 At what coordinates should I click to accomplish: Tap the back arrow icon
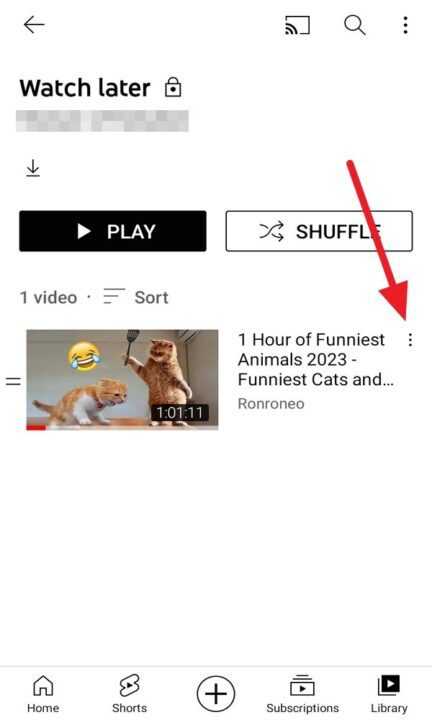tap(34, 25)
